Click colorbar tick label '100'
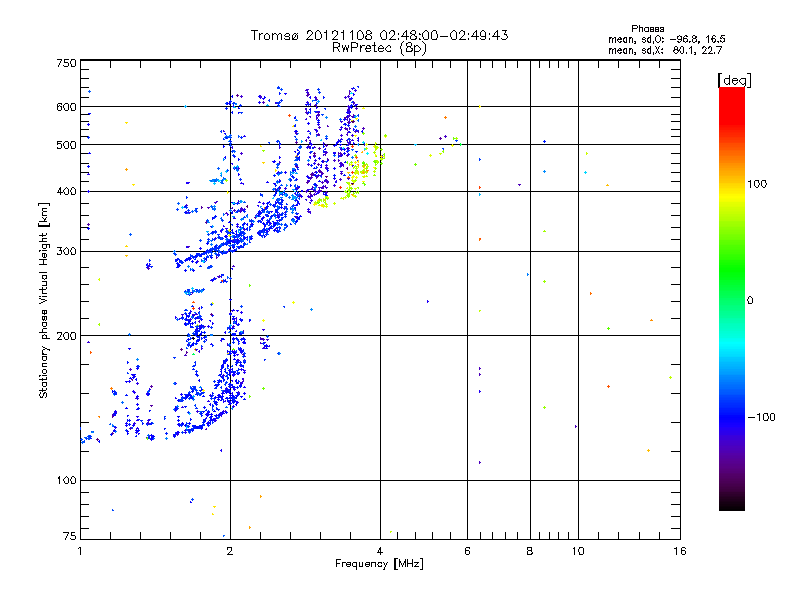This screenshot has height=600, width=800. [x=757, y=184]
